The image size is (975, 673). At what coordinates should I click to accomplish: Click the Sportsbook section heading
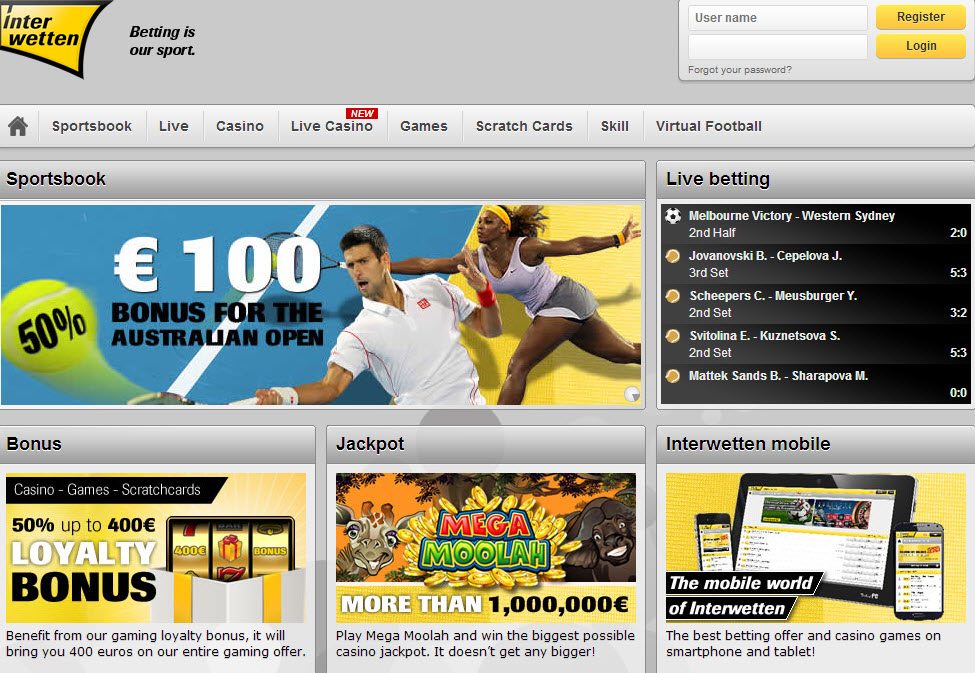click(56, 179)
